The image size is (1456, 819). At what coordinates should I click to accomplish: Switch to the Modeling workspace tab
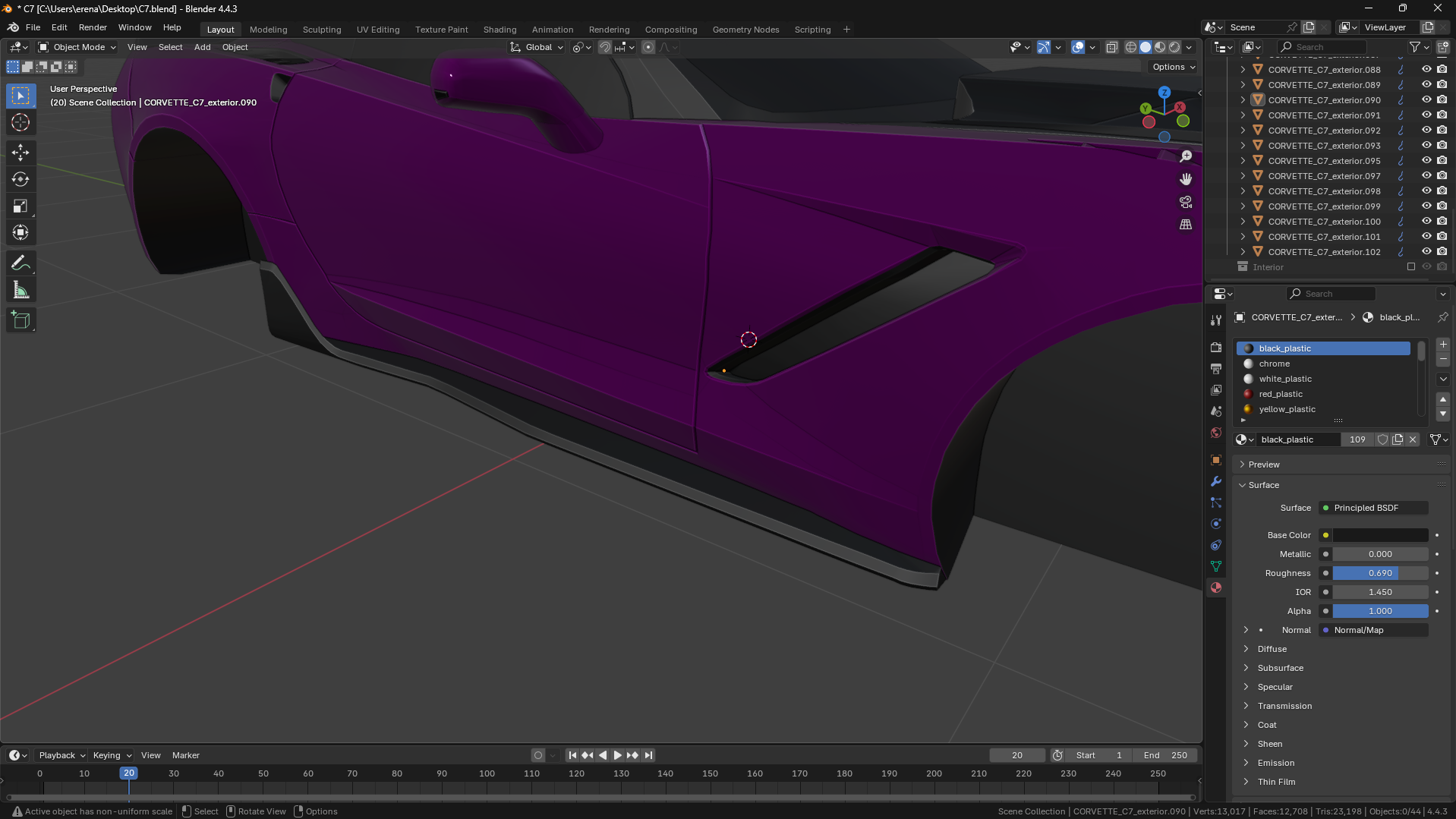268,30
